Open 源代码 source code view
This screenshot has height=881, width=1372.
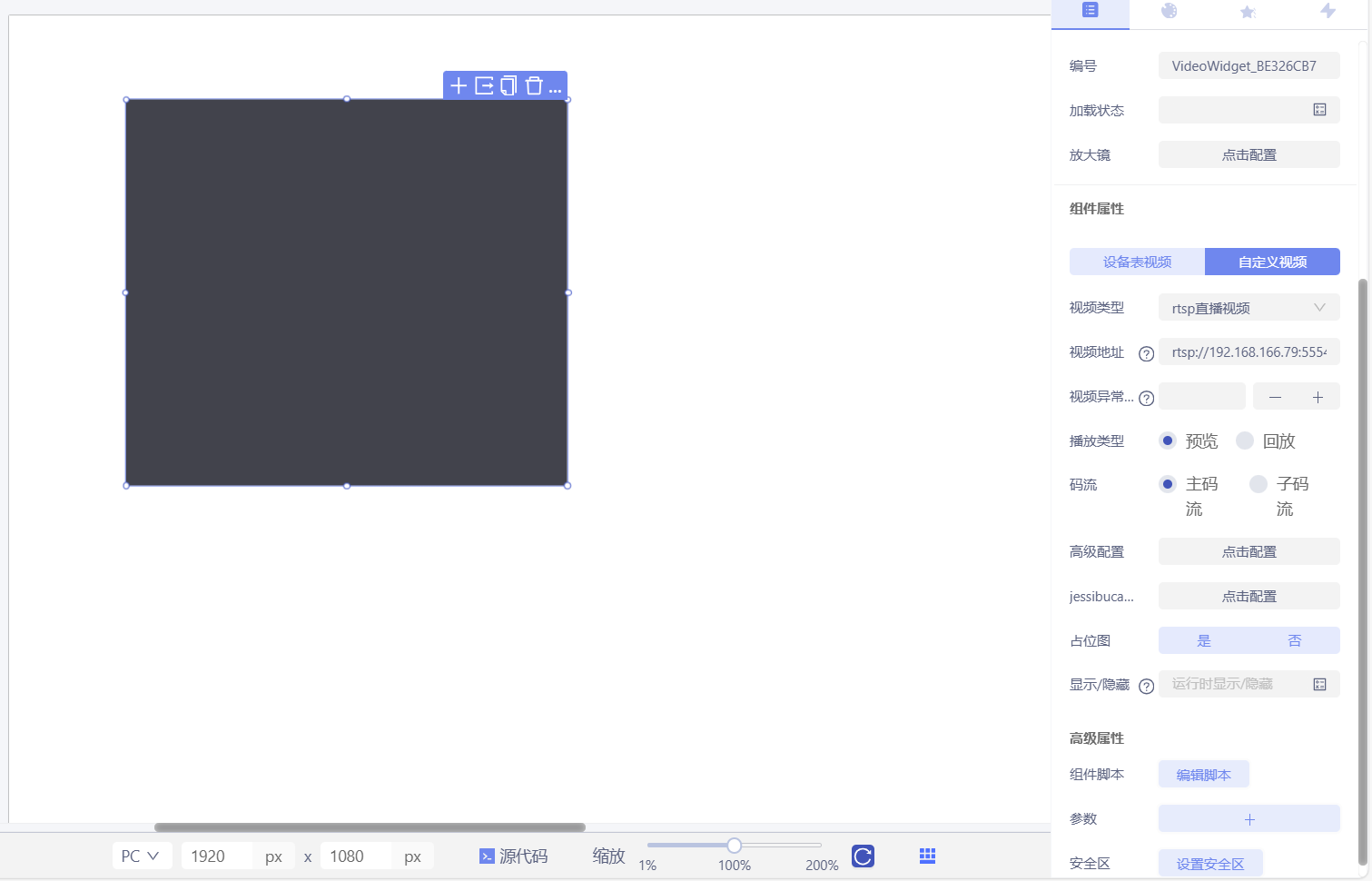coord(513,856)
